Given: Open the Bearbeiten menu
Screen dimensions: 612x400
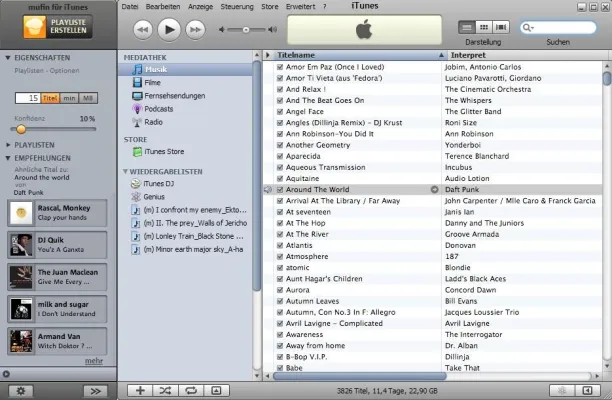Looking at the screenshot, I should pos(163,7).
